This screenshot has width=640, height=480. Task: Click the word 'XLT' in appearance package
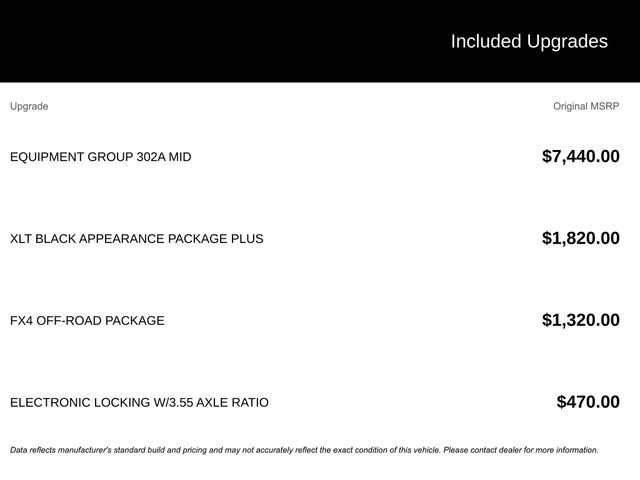point(21,239)
